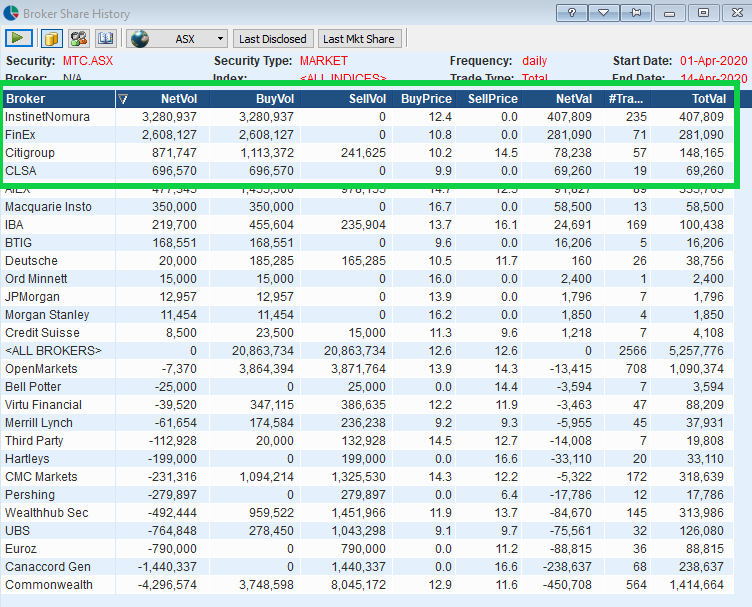The width and height of the screenshot is (752, 607).
Task: Click the daily frequency value
Action: pyautogui.click(x=534, y=61)
